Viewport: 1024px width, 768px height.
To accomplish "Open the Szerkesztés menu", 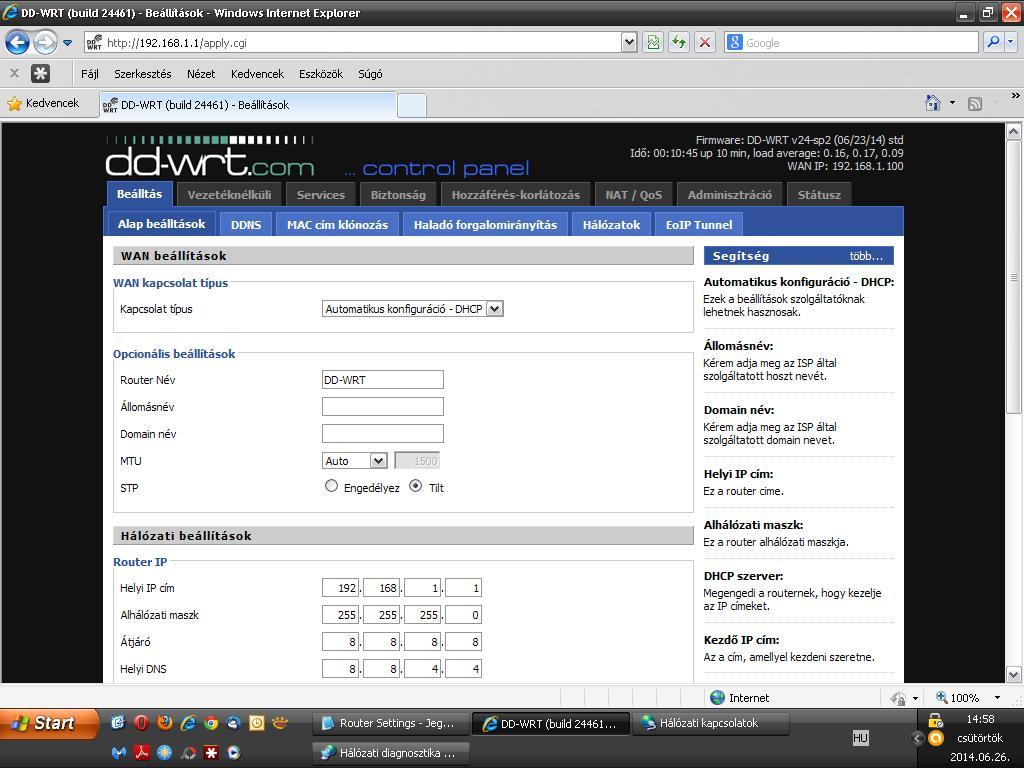I will point(142,74).
